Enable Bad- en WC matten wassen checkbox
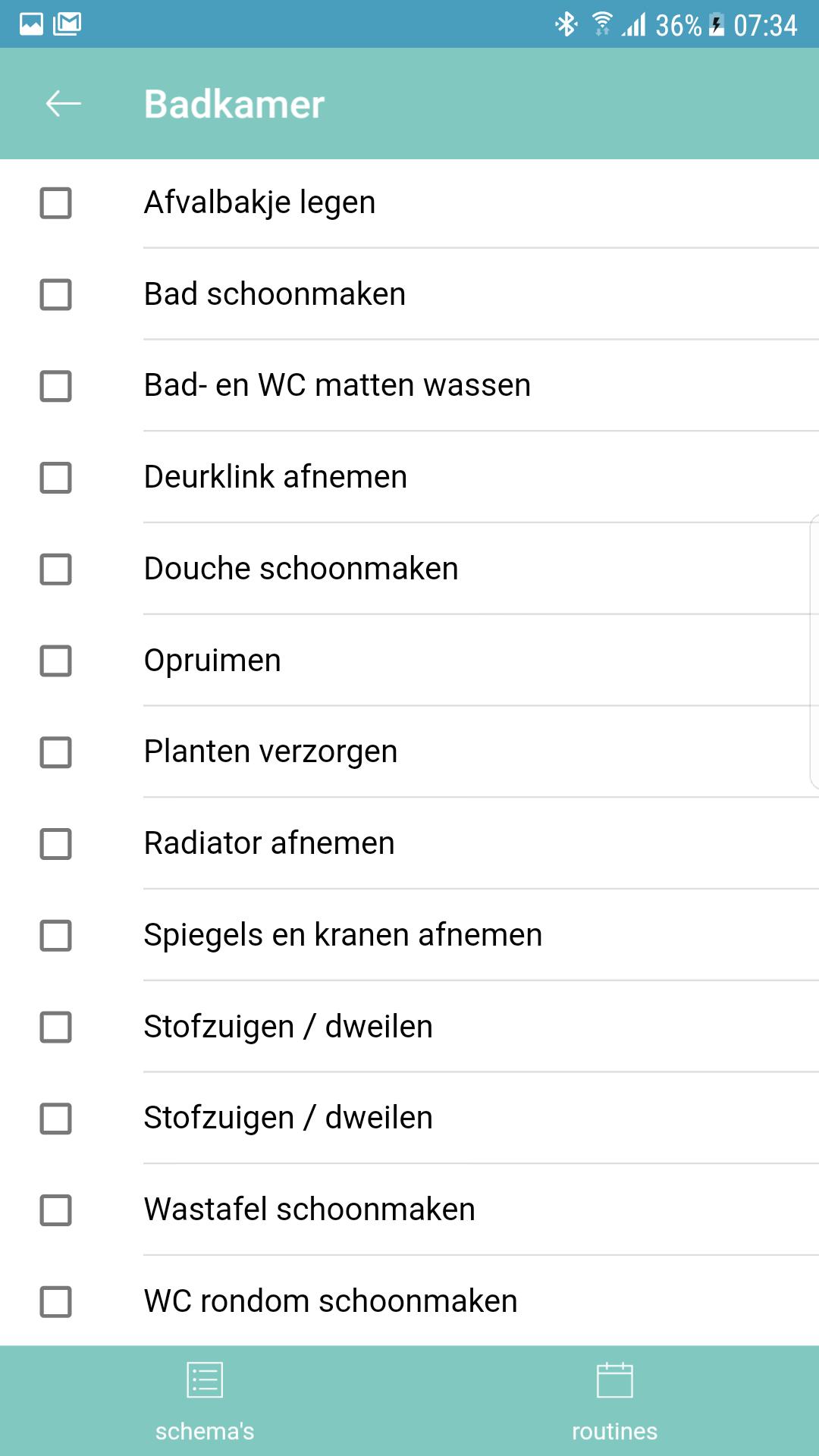 point(55,386)
